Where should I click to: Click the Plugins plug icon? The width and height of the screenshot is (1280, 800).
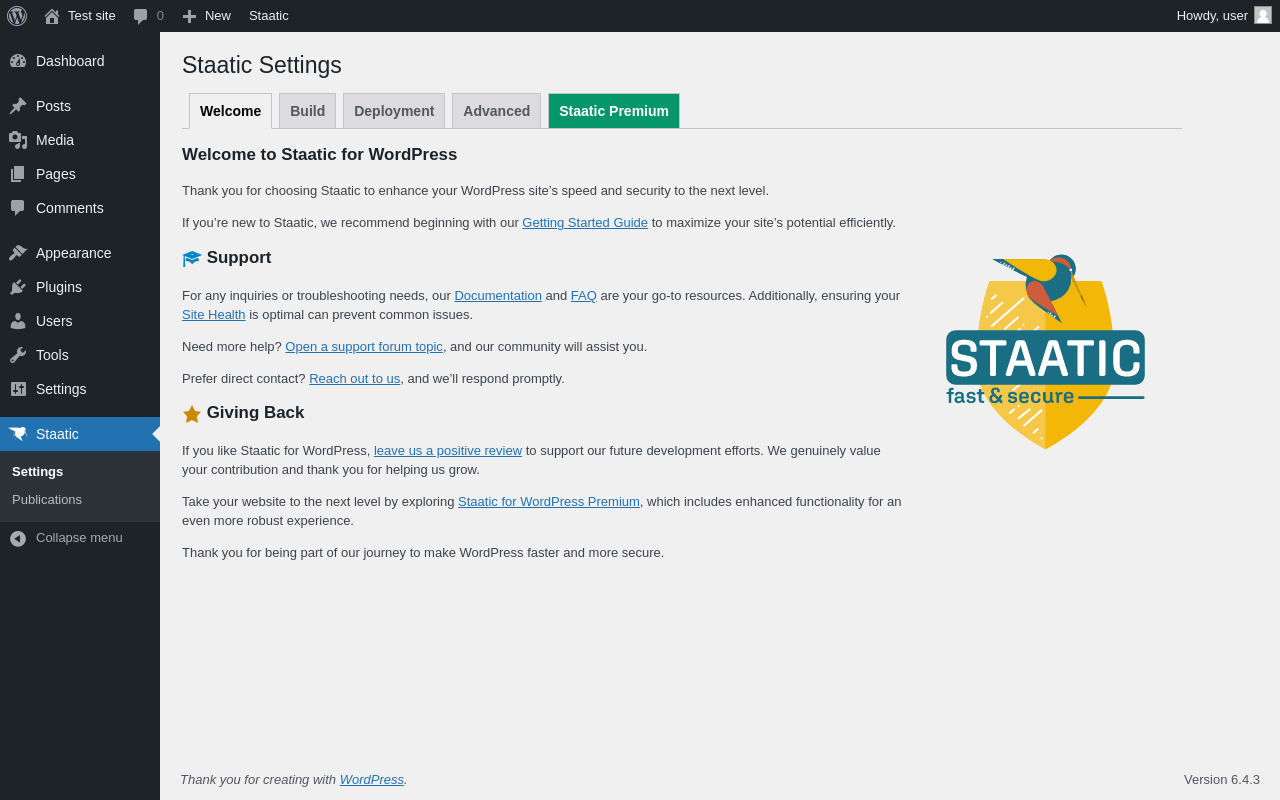(x=18, y=287)
